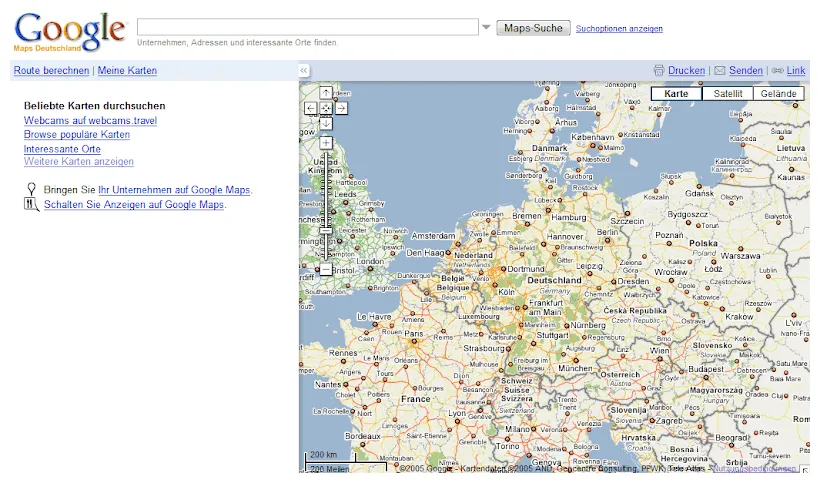Image resolution: width=820 pixels, height=483 pixels.
Task: Click Hamburg on the map
Action: pos(569,217)
